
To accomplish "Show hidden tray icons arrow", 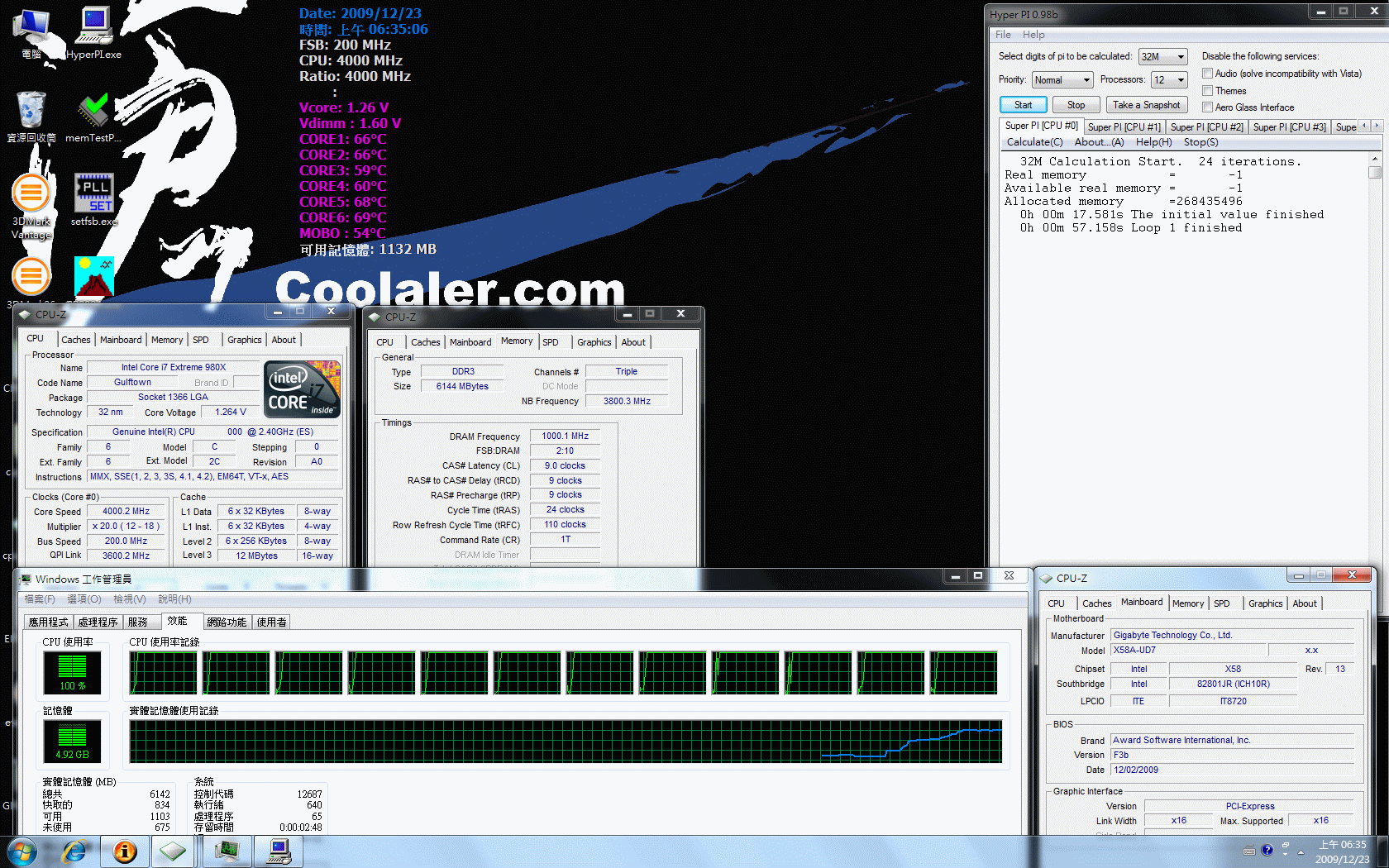I will (x=1301, y=851).
